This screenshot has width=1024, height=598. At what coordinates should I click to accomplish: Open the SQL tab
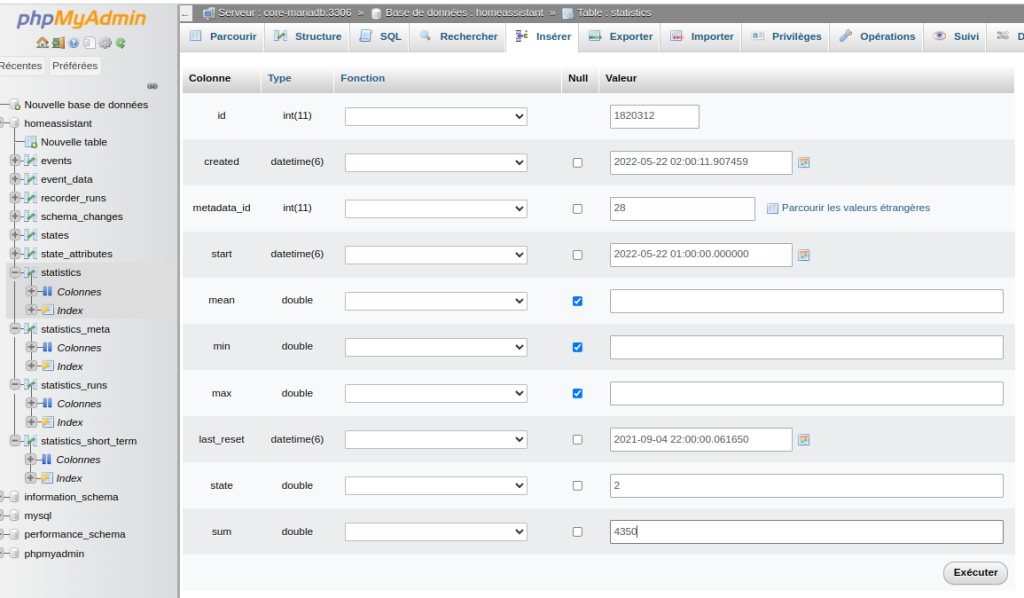click(381, 37)
